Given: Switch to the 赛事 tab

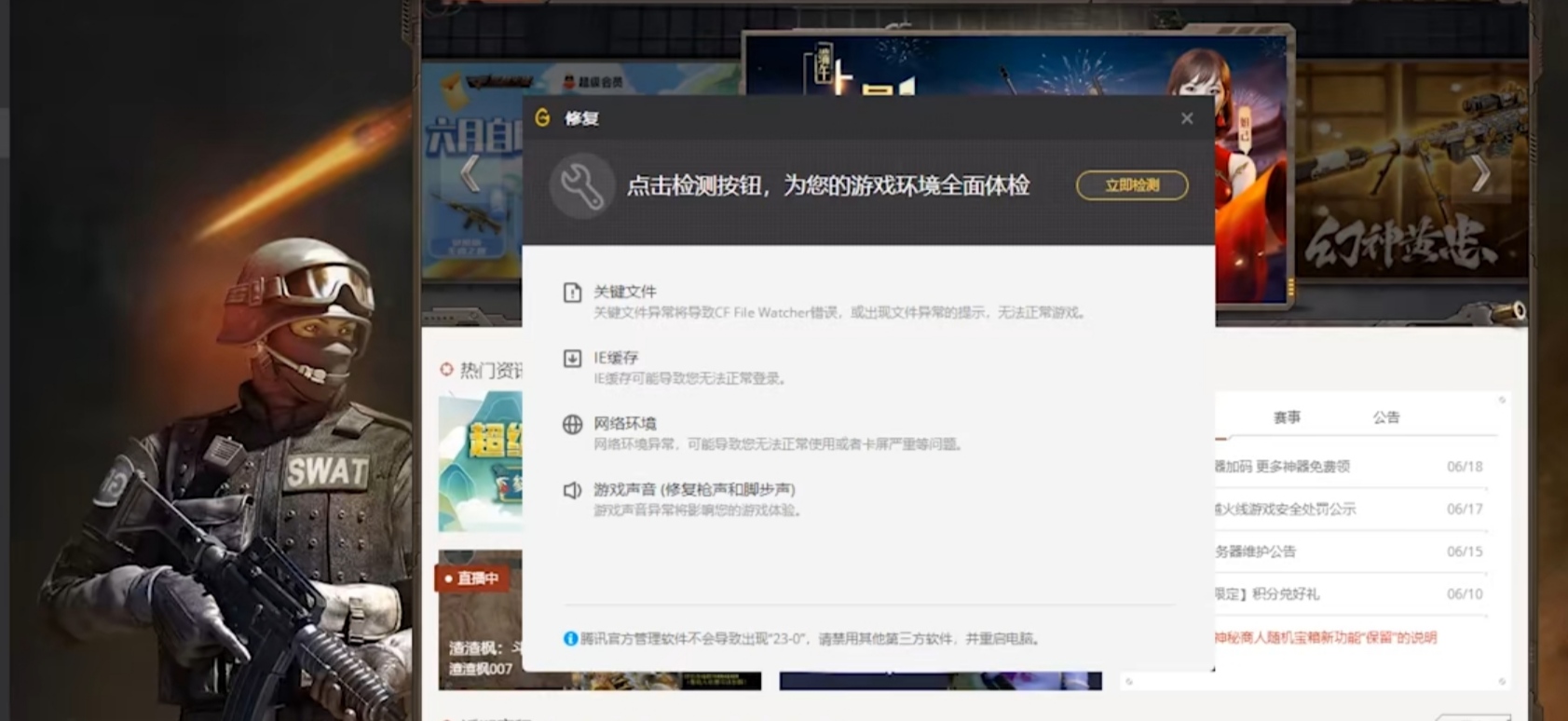Looking at the screenshot, I should pos(1287,417).
